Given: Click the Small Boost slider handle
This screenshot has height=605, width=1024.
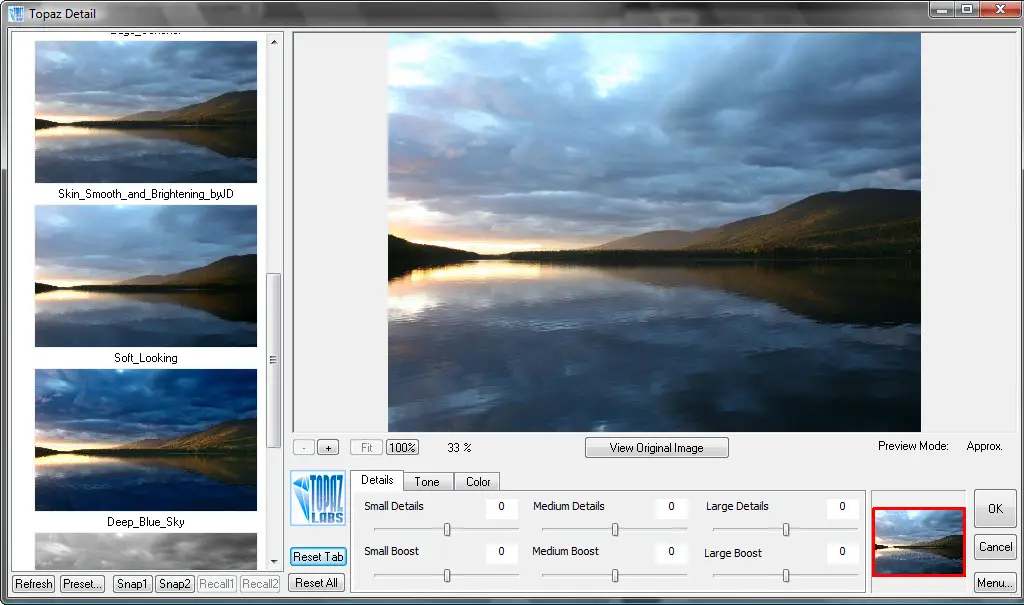Looking at the screenshot, I should (447, 575).
